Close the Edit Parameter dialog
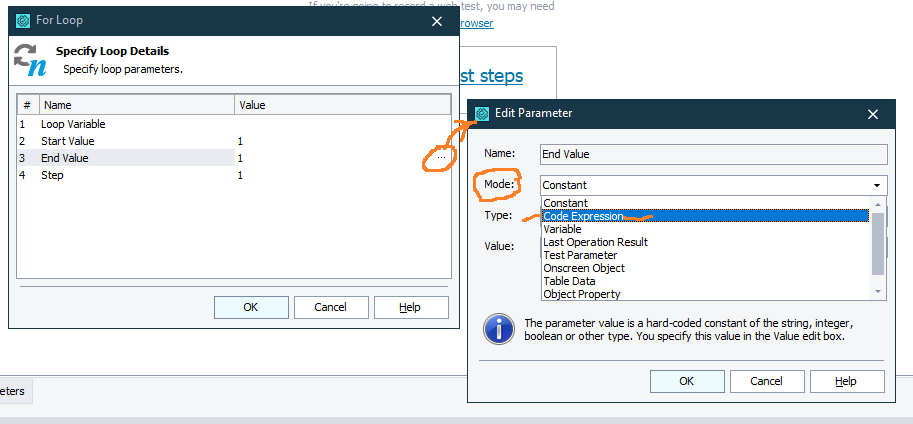Viewport: 913px width, 424px height. click(x=872, y=114)
